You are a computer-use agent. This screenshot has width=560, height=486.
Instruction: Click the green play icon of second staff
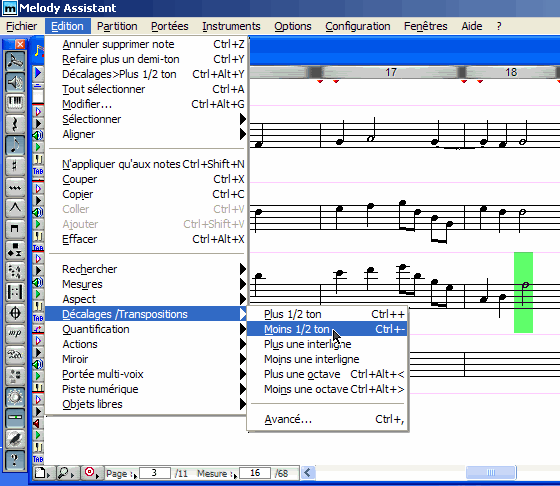[x=38, y=224]
